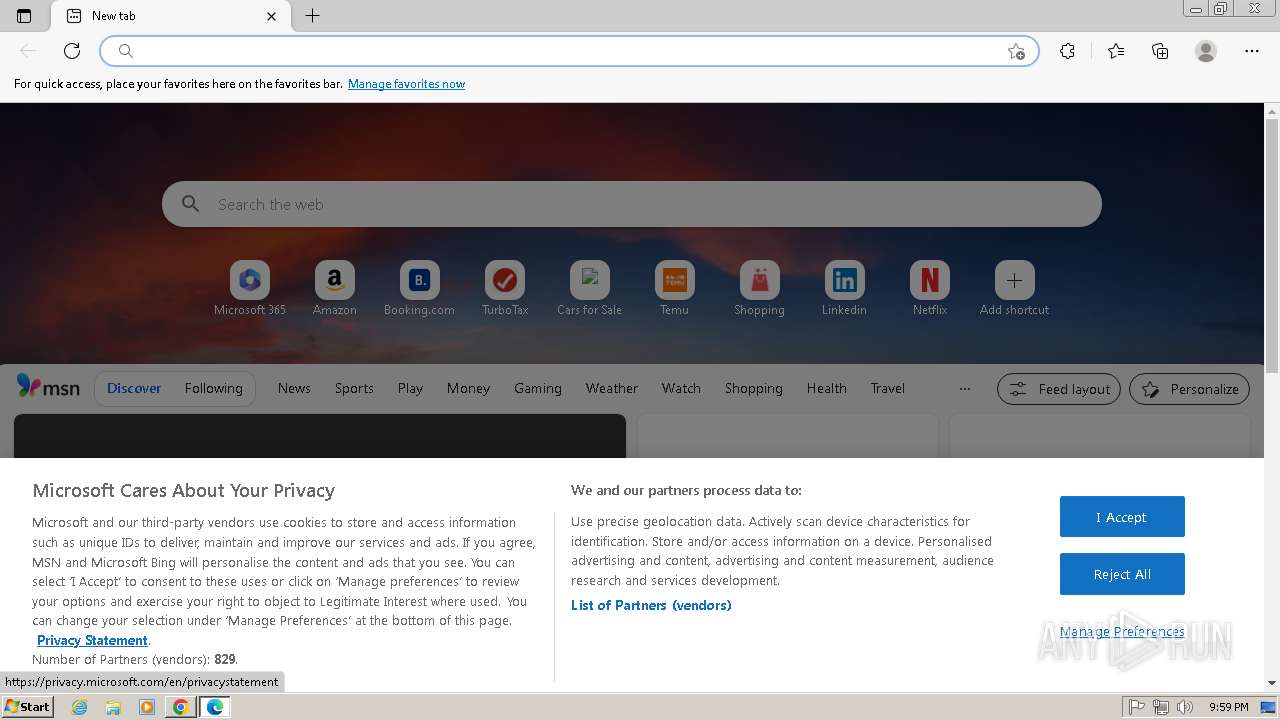Add this page to favorites star
This screenshot has width=1280, height=720.
click(1016, 51)
